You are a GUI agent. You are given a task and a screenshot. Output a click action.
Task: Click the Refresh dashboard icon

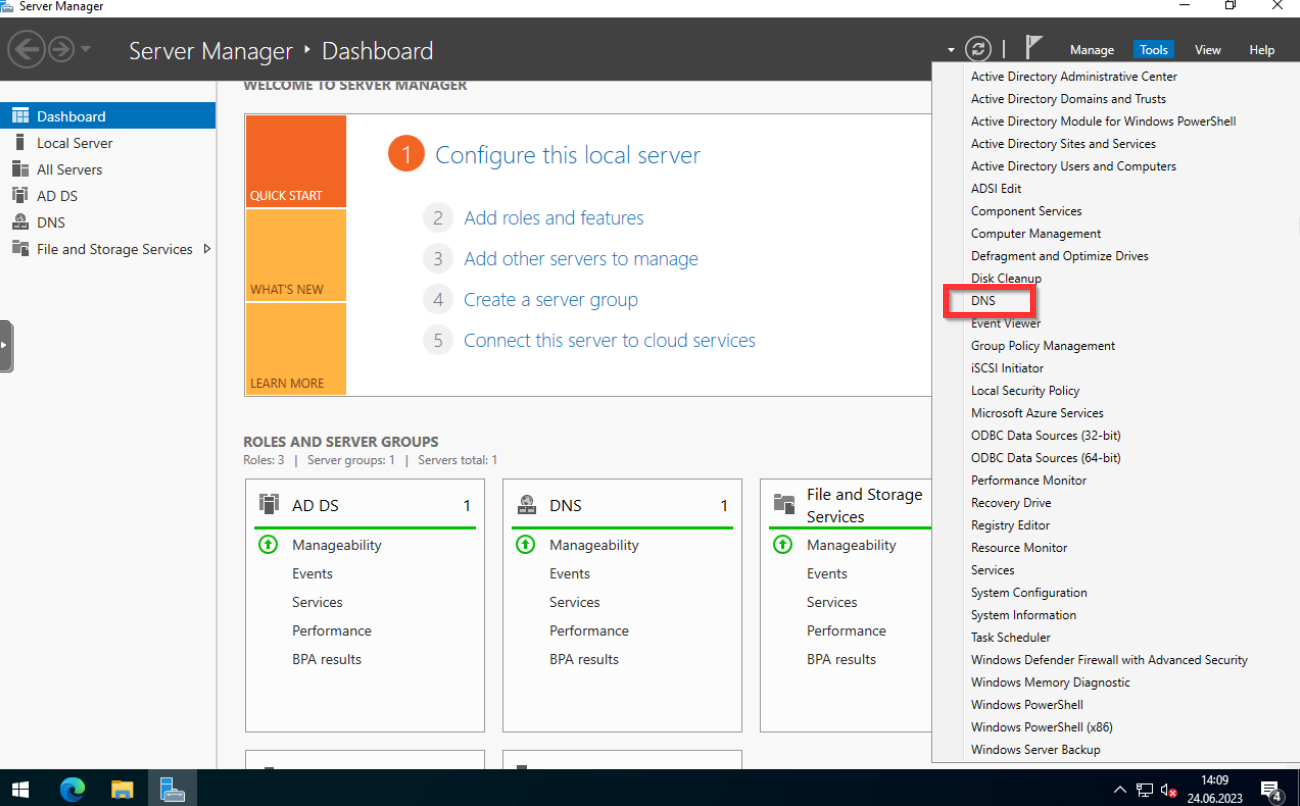tap(978, 49)
